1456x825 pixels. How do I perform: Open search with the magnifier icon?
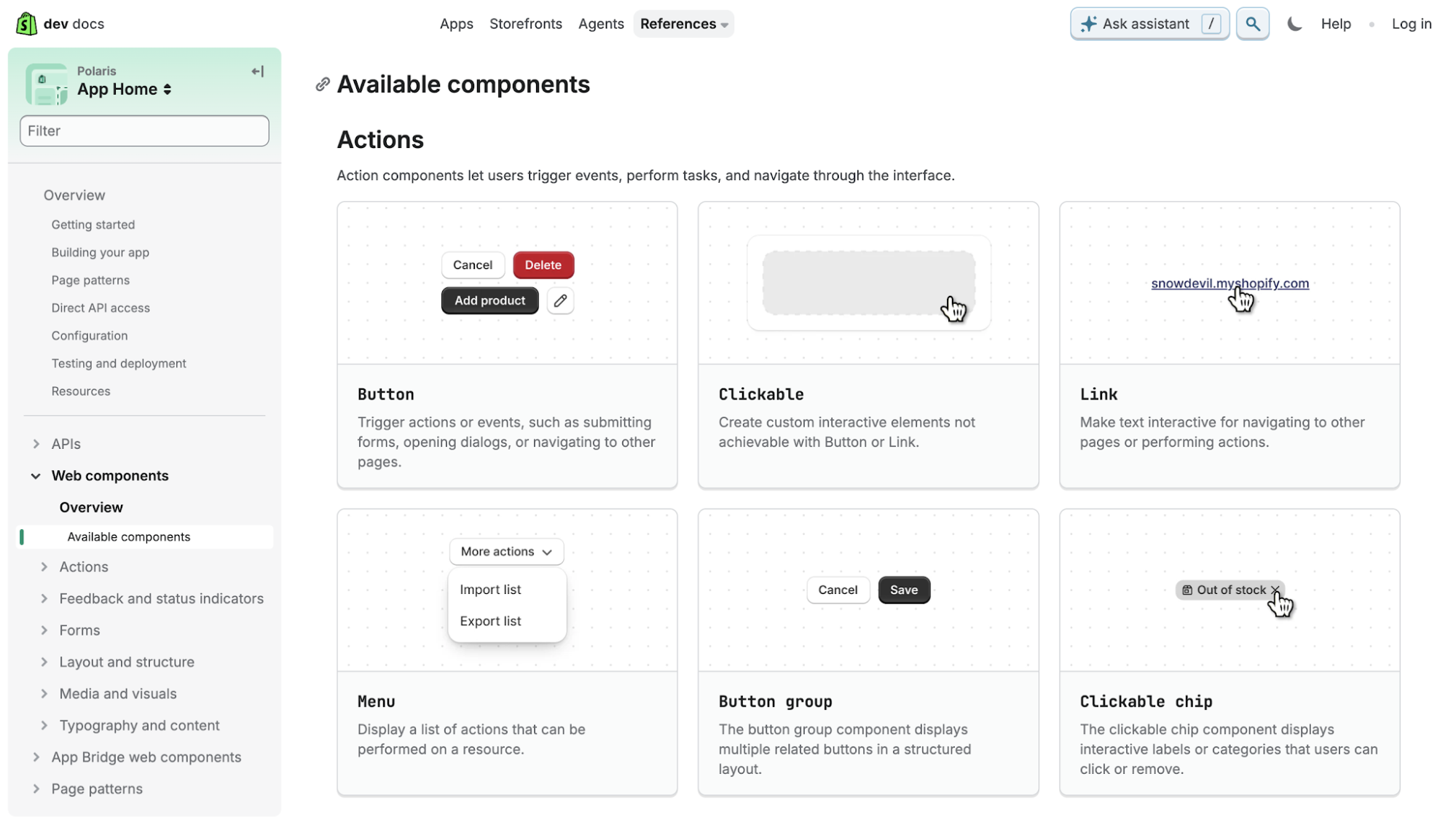pos(1252,24)
